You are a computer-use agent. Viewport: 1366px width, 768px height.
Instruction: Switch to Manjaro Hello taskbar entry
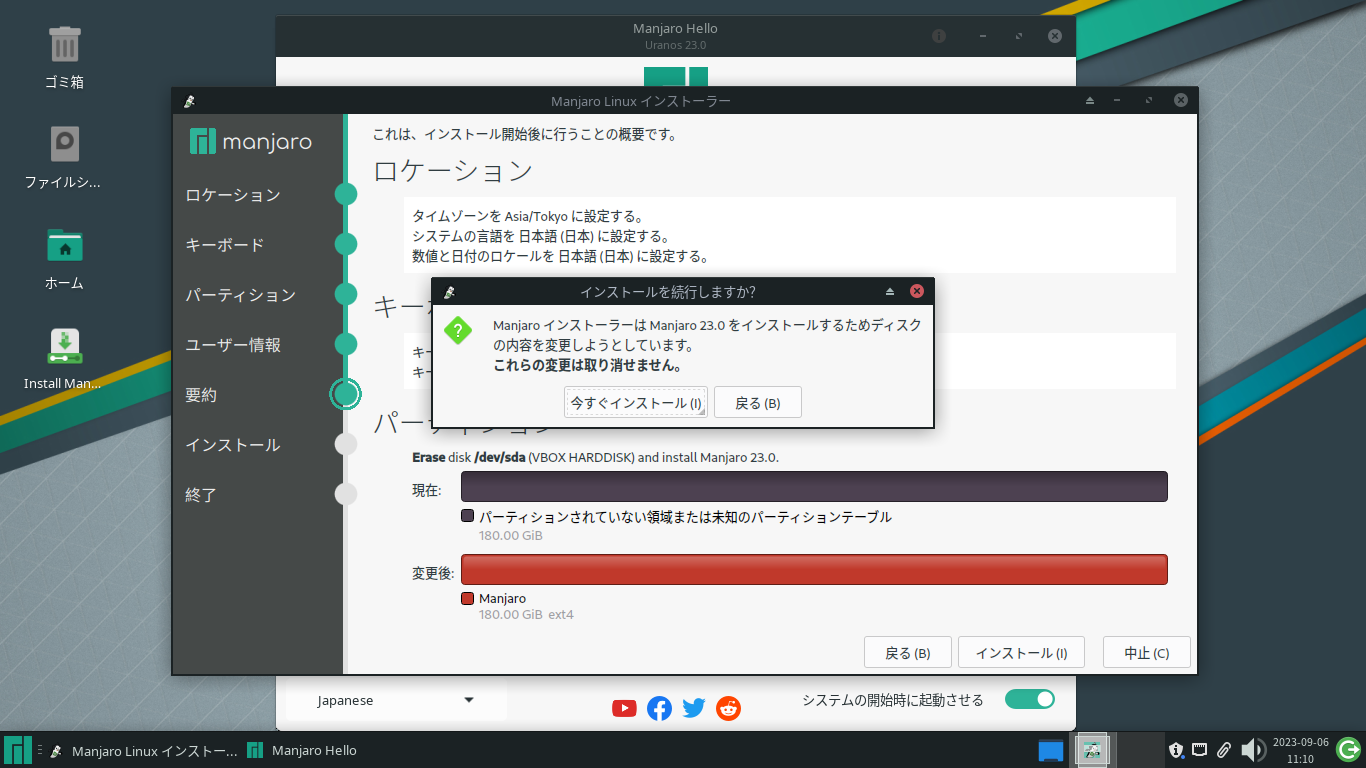[302, 750]
